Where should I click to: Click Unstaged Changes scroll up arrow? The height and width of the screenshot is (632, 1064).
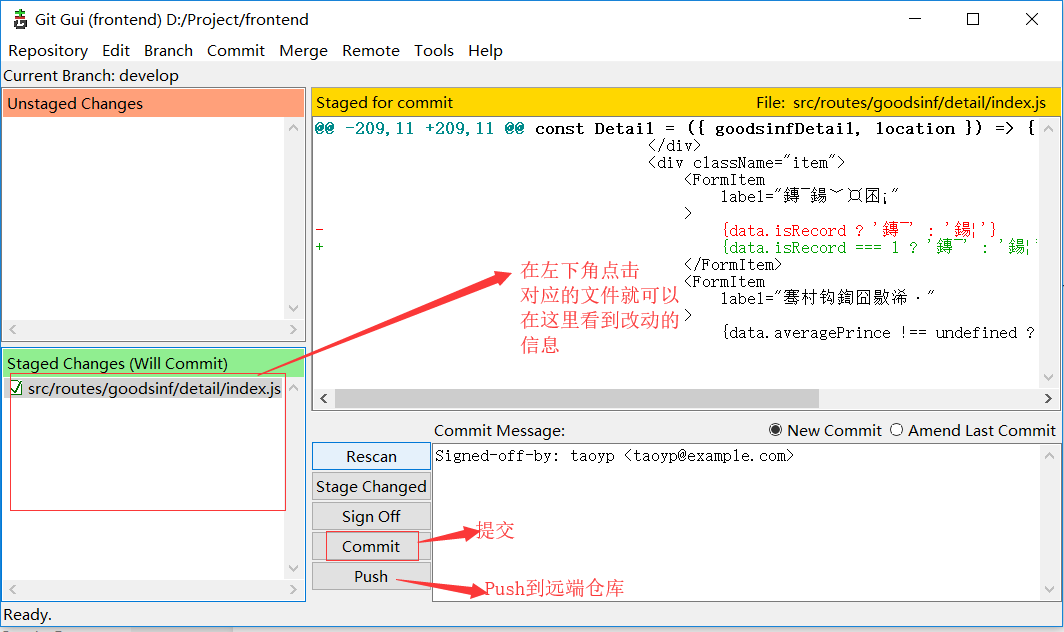(x=294, y=128)
